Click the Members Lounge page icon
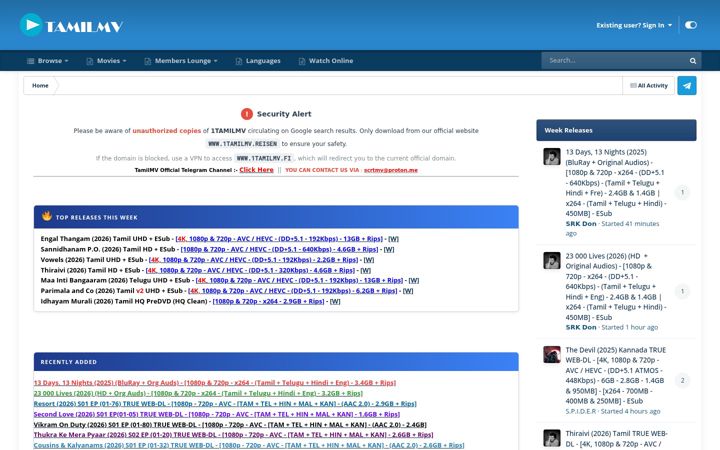 [147, 61]
